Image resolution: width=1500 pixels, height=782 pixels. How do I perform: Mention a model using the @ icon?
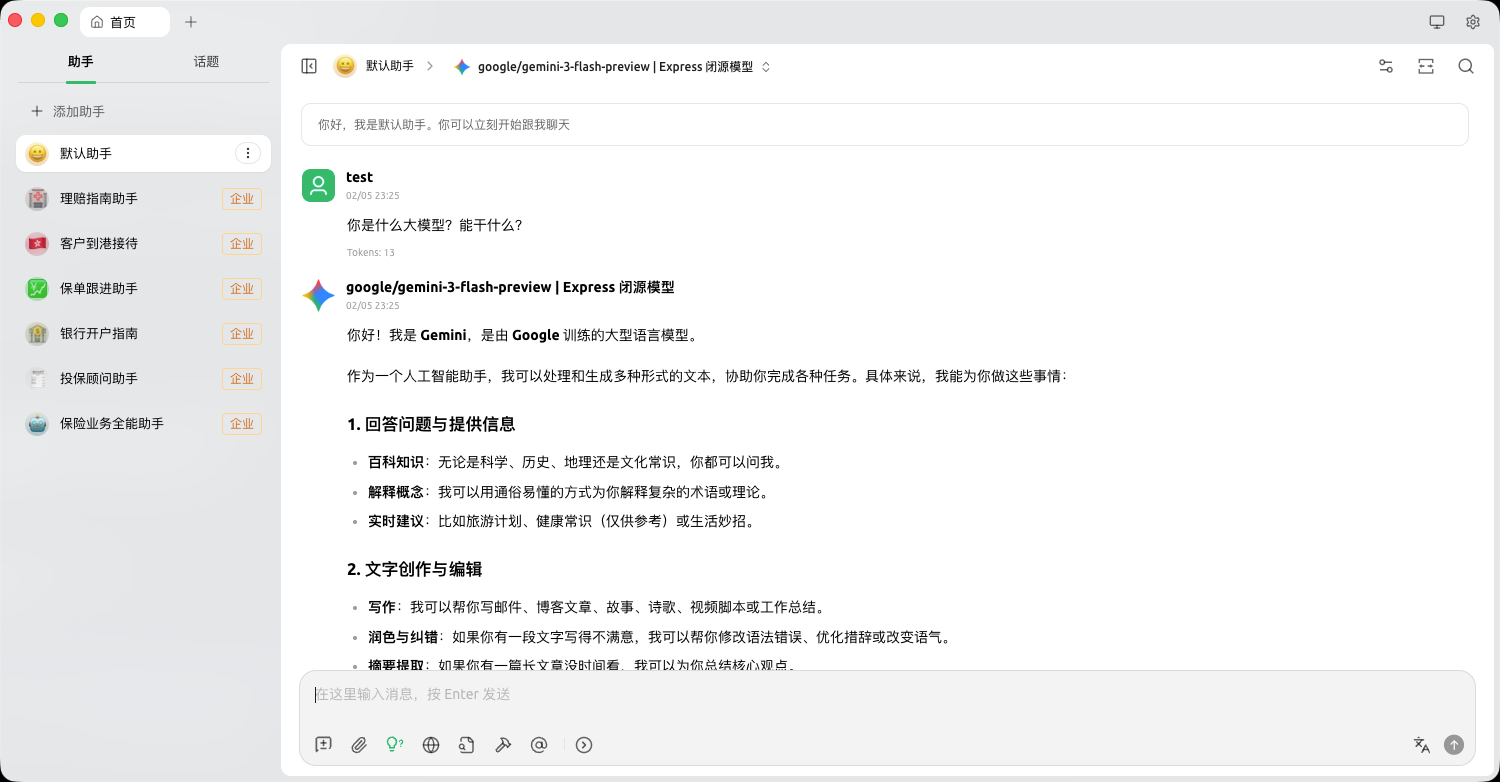(x=539, y=744)
